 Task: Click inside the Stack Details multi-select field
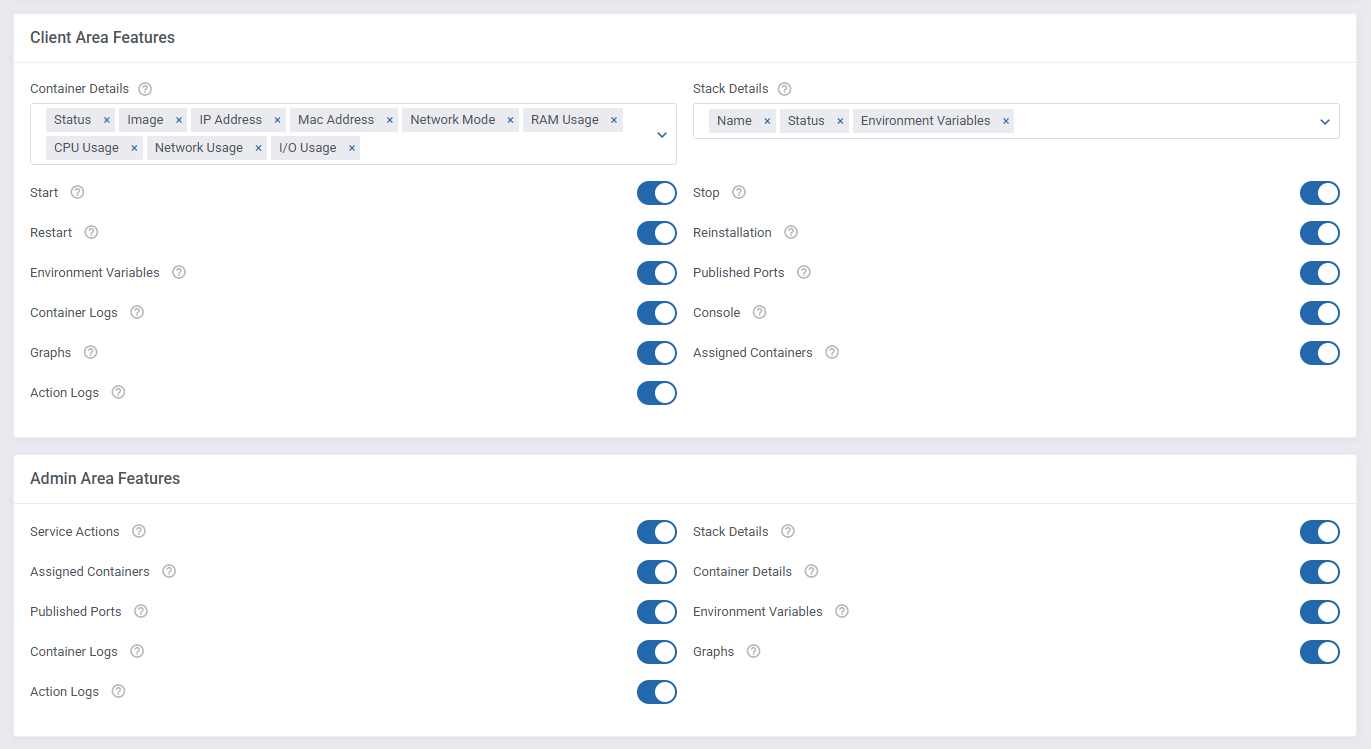pyautogui.click(x=1016, y=121)
